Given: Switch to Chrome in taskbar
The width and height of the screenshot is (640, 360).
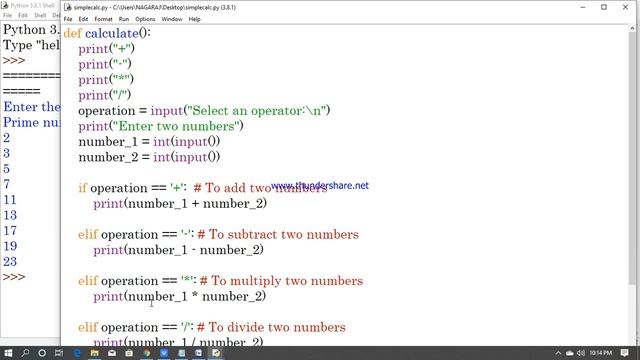Looking at the screenshot, I should (147, 353).
